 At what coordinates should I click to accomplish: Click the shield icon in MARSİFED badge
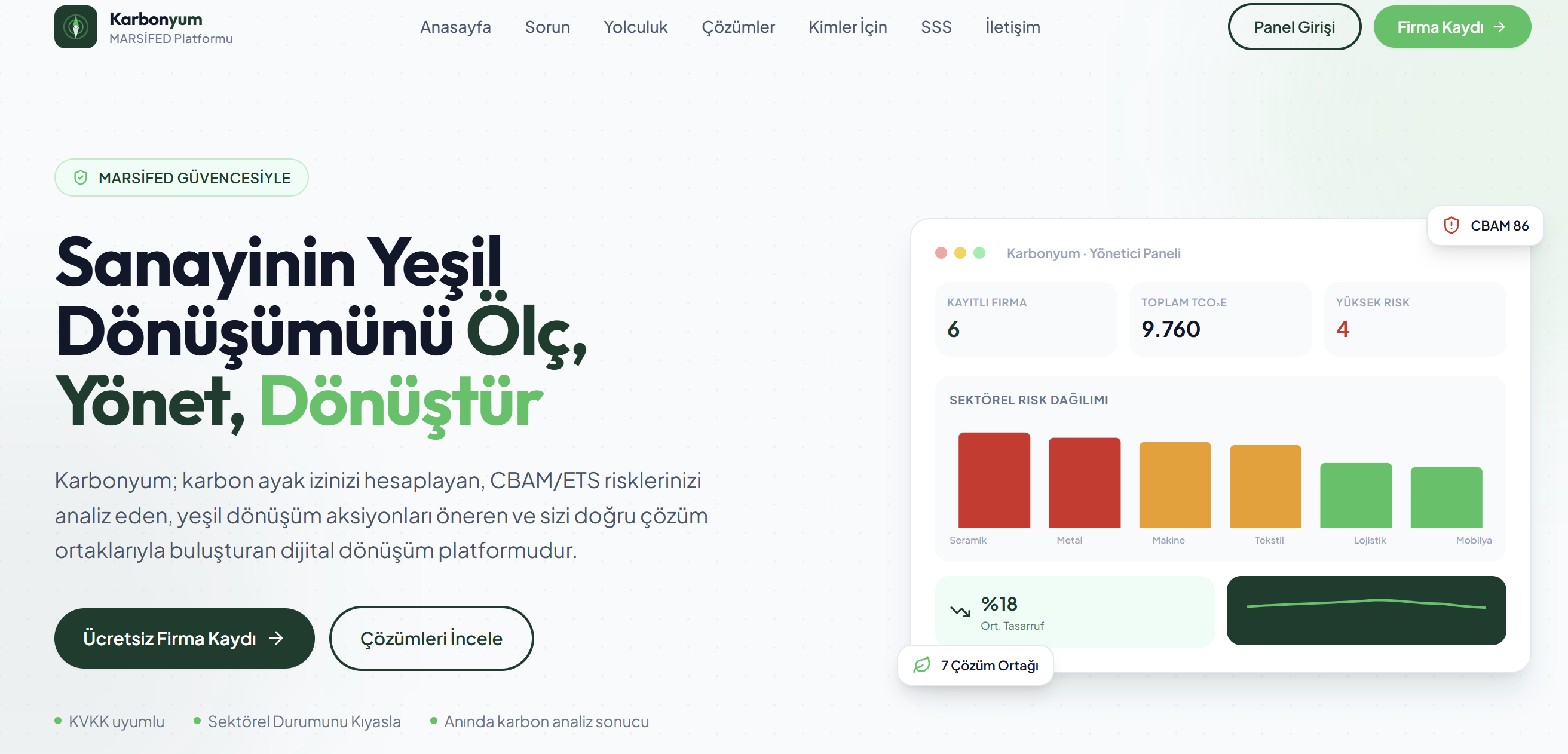[x=80, y=177]
